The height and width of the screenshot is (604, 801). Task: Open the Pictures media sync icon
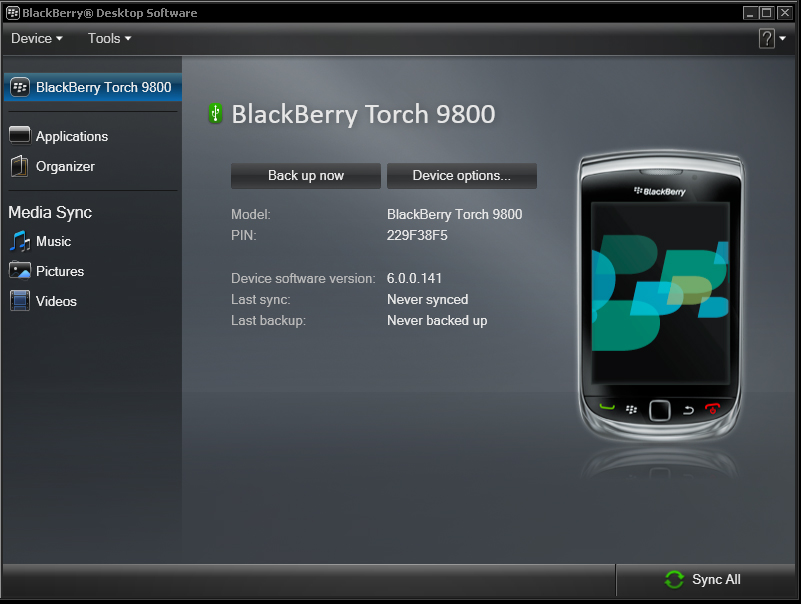click(x=20, y=271)
